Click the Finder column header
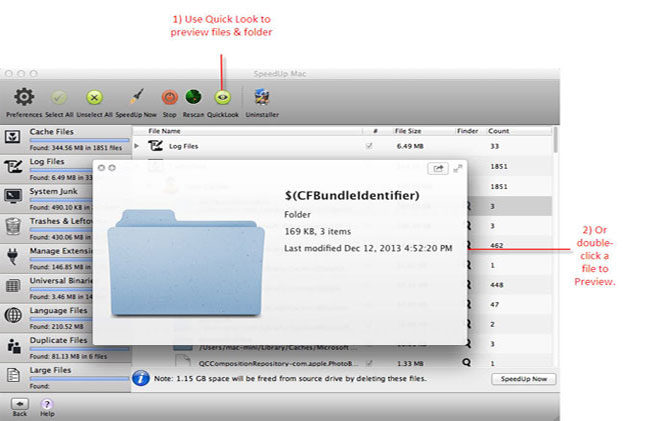This screenshot has width=645, height=421. click(468, 131)
